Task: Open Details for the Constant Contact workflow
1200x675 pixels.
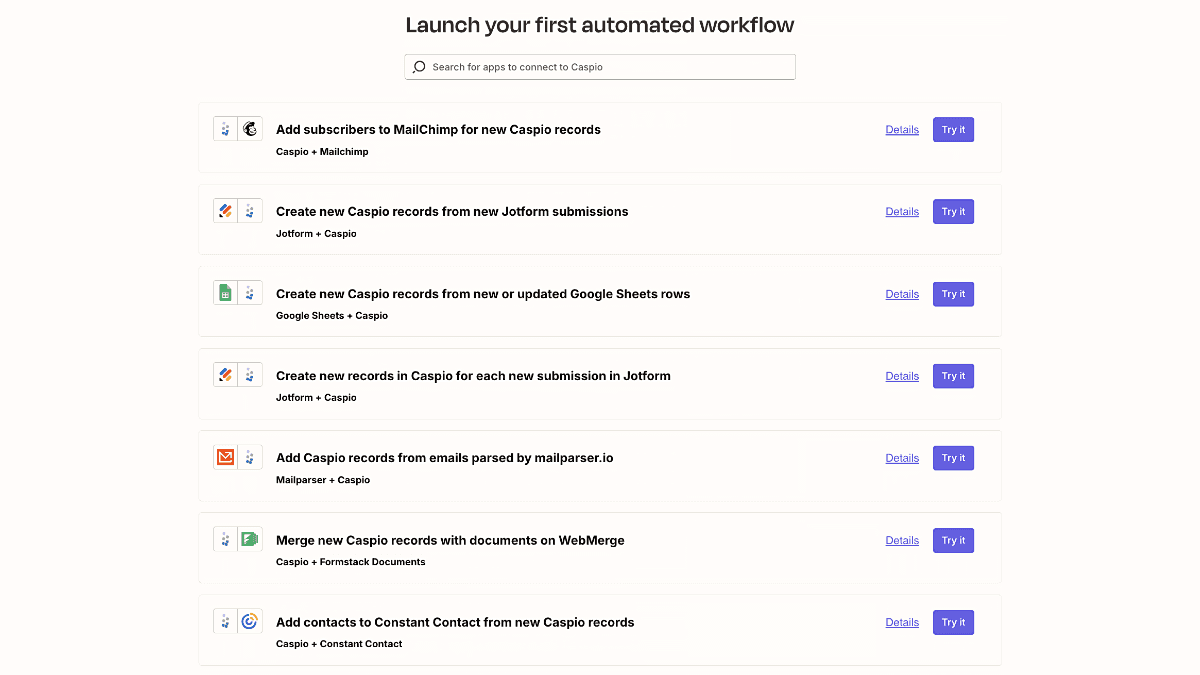Action: 902,621
